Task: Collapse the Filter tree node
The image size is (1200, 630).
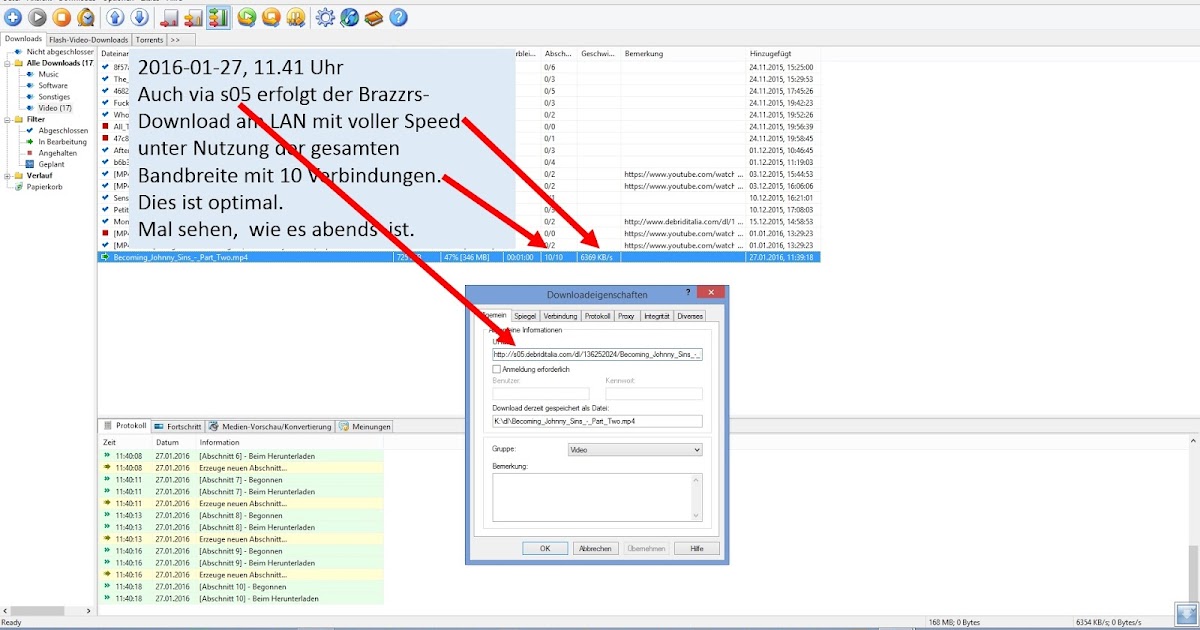Action: tap(7, 119)
